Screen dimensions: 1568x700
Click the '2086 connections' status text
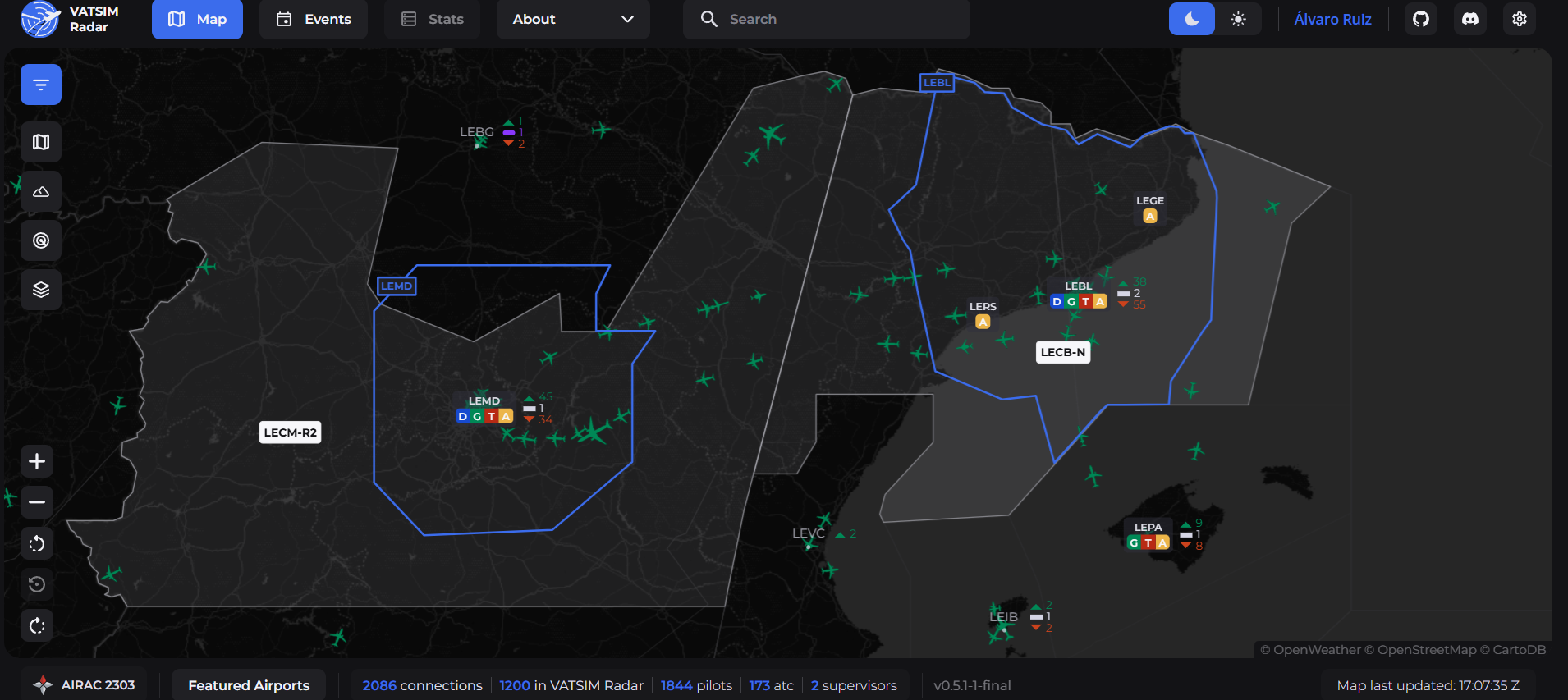(422, 685)
